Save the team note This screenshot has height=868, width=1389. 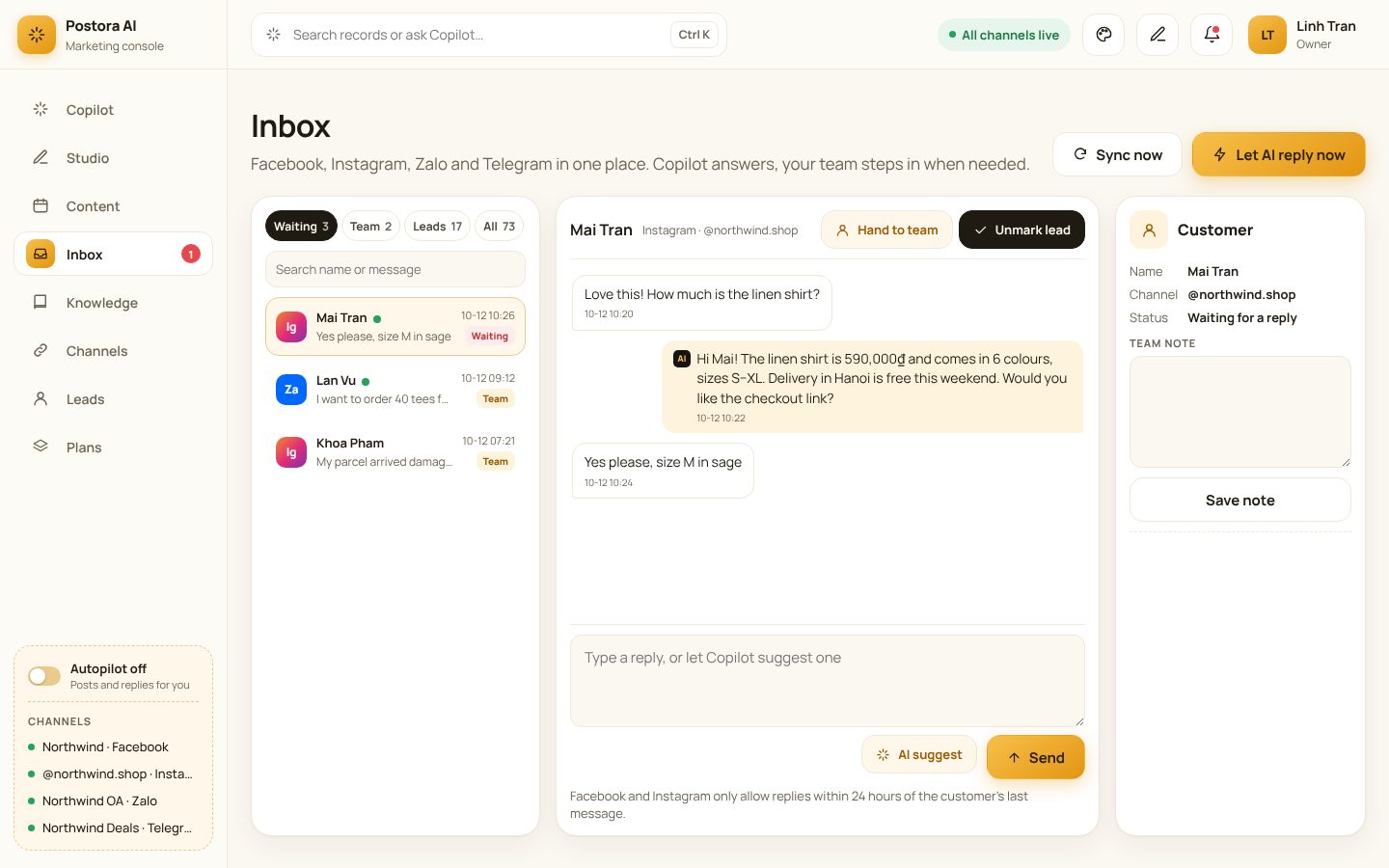1240,500
